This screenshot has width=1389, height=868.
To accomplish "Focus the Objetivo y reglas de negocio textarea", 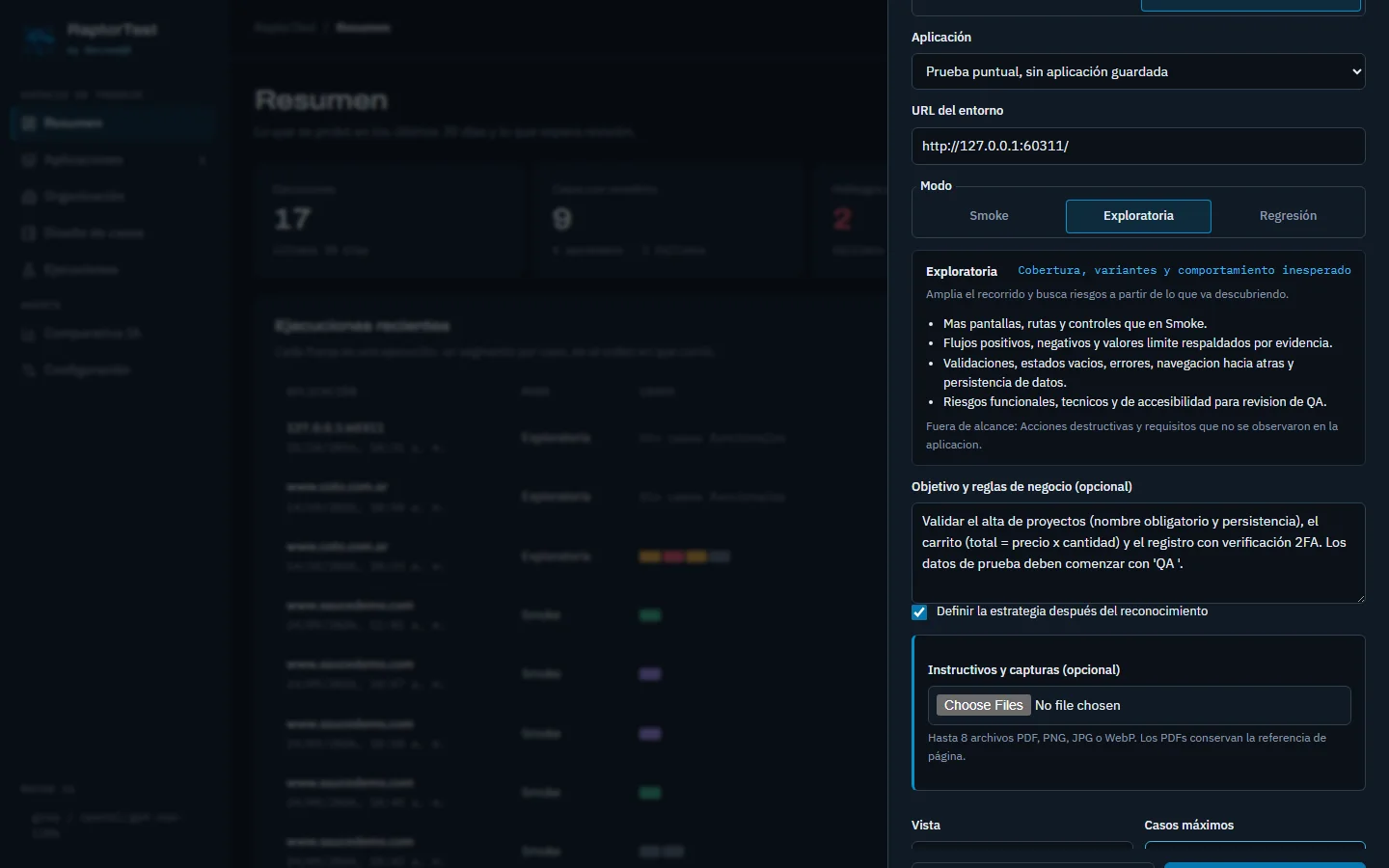I will pyautogui.click(x=1138, y=553).
